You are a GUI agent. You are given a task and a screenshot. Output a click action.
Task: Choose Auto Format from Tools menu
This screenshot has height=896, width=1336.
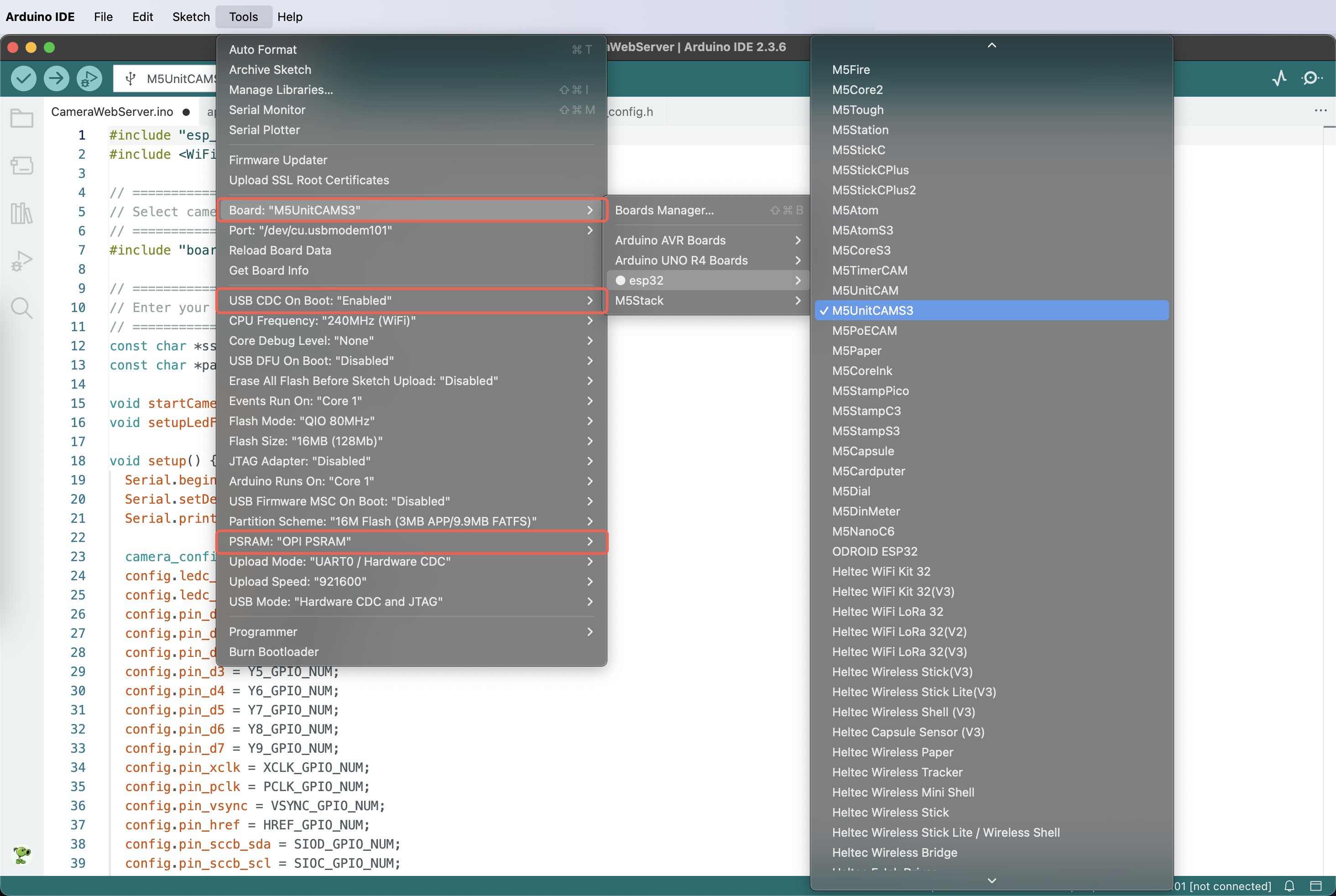412,50
